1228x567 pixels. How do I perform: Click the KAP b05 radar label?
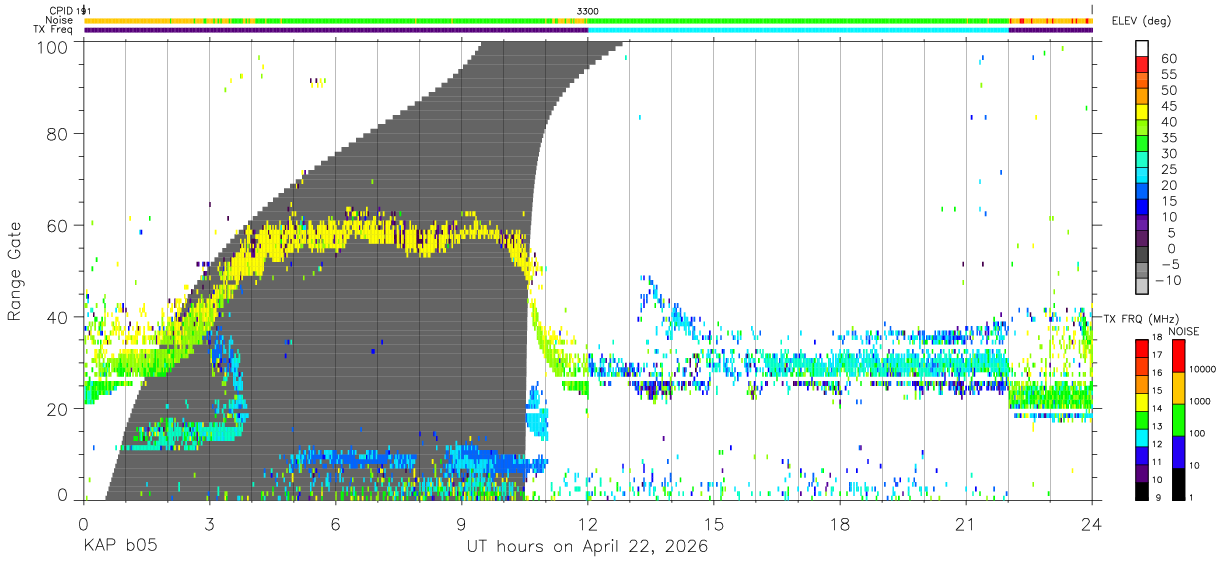click(x=120, y=547)
